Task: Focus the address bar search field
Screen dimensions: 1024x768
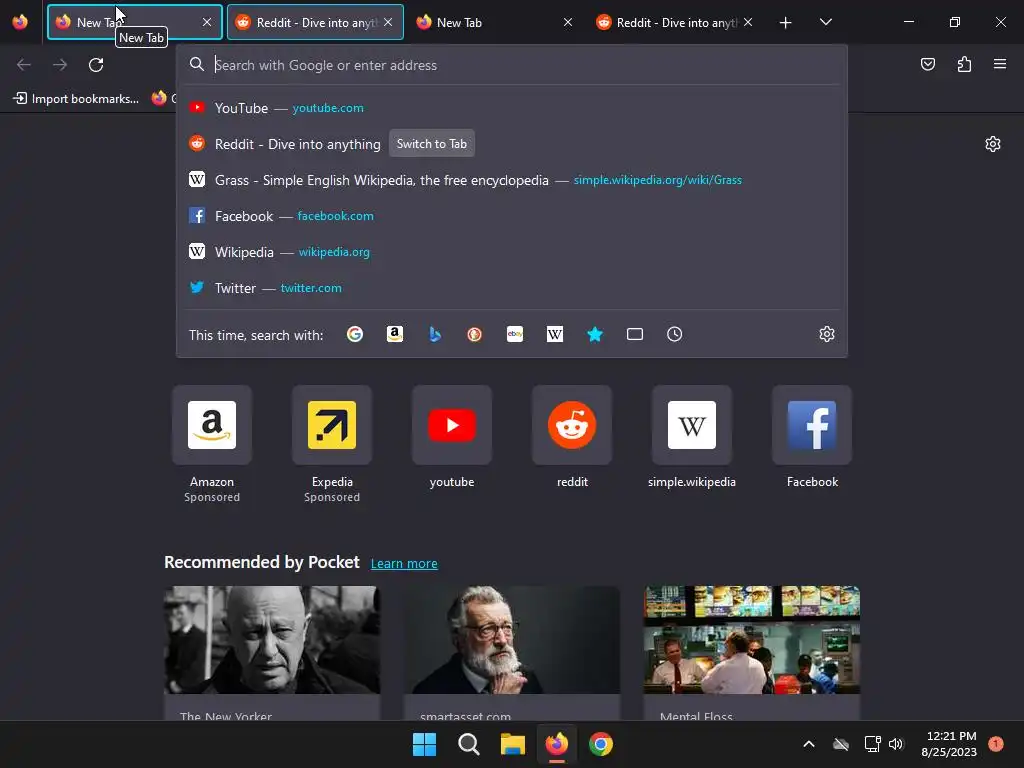Action: pyautogui.click(x=512, y=65)
